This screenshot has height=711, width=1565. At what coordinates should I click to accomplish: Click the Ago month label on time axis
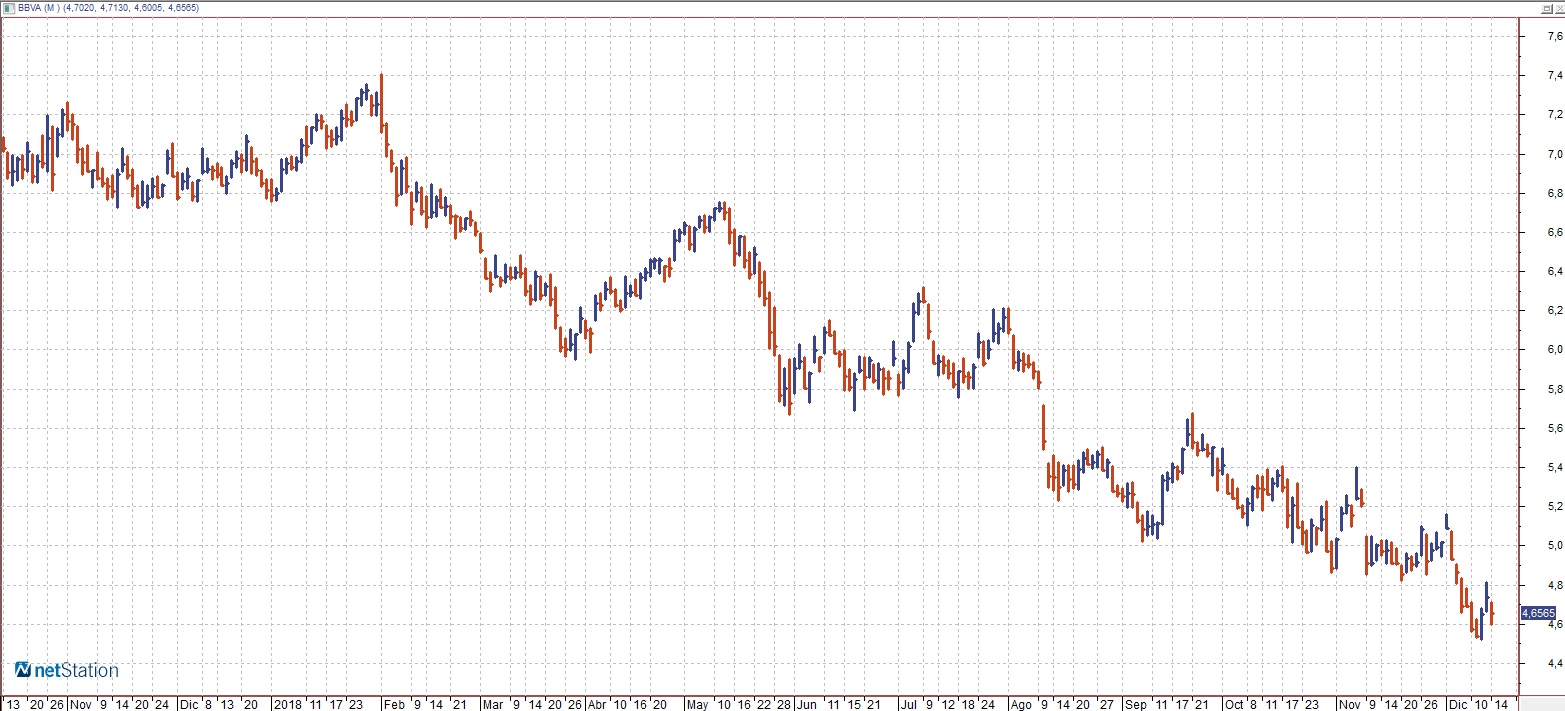pos(1021,704)
